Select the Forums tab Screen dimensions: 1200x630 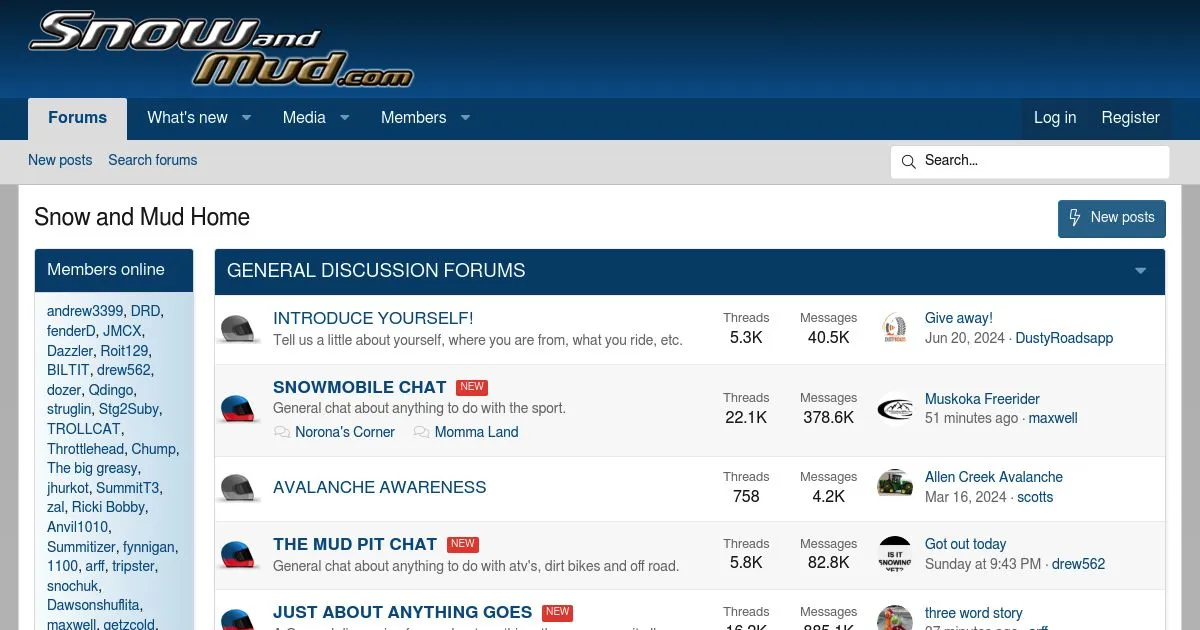click(77, 118)
